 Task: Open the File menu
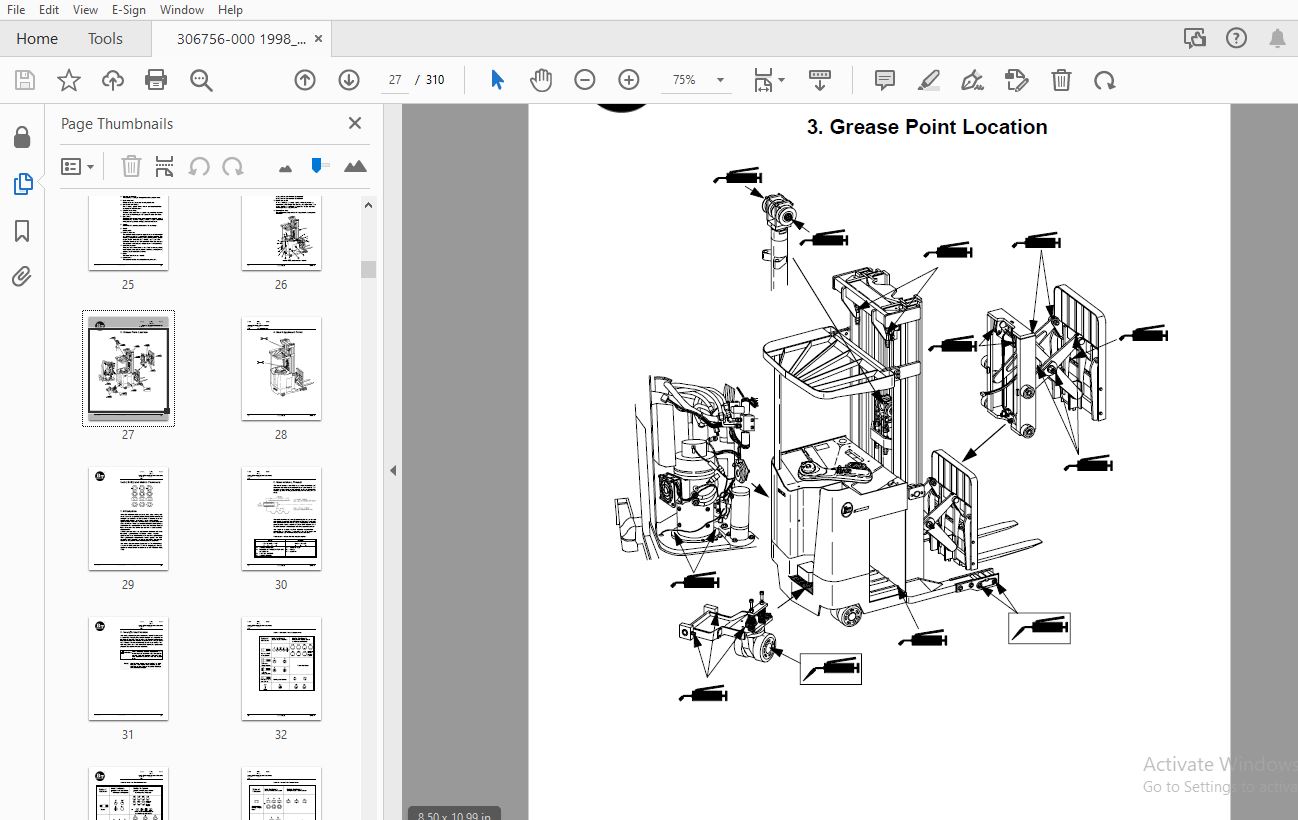(15, 9)
